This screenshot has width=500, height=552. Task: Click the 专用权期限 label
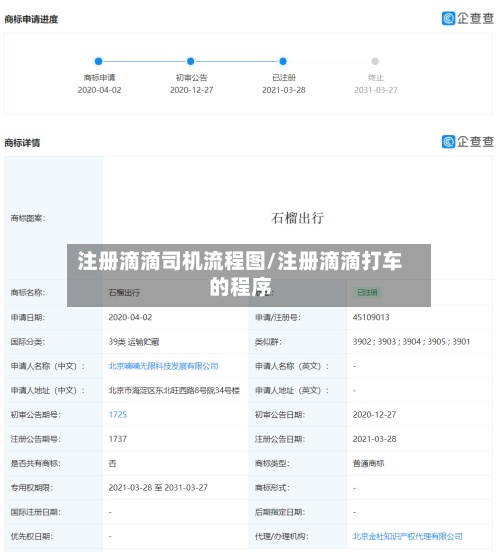(x=32, y=488)
